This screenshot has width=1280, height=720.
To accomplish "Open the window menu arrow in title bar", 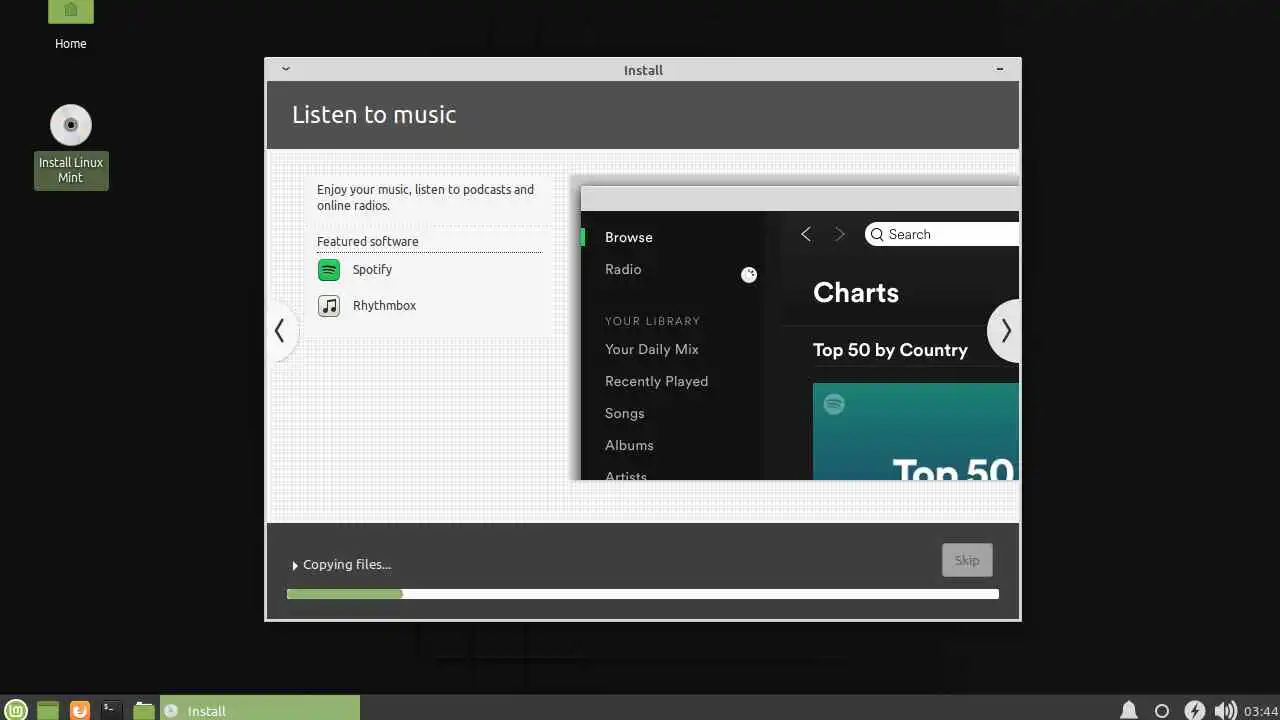I will (x=286, y=69).
